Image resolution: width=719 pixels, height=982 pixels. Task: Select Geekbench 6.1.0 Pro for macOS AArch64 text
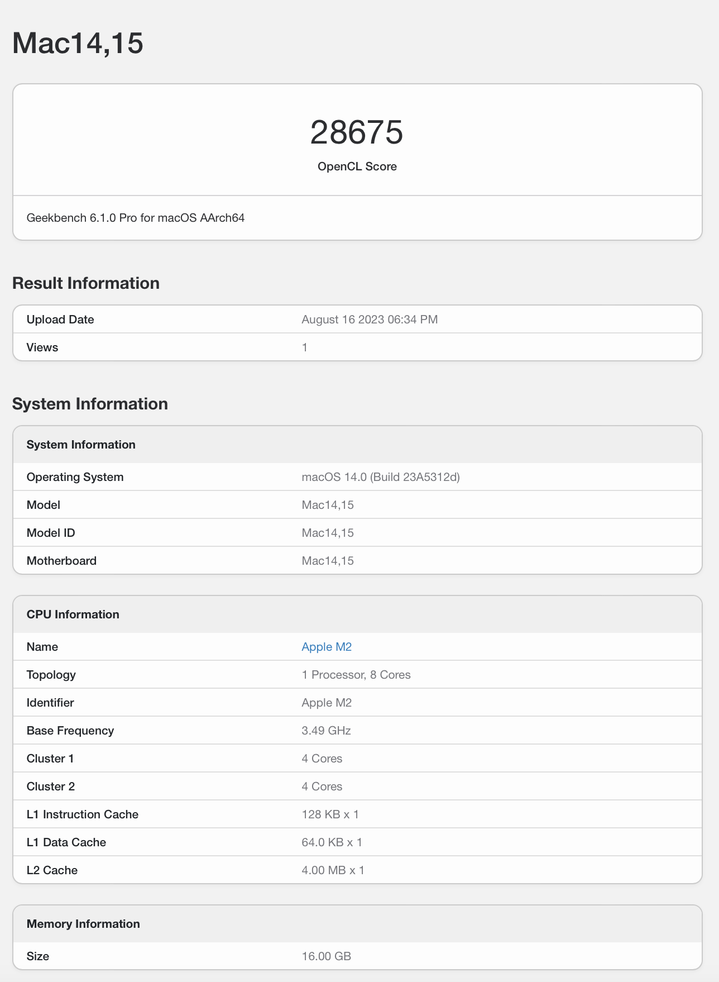(135, 218)
